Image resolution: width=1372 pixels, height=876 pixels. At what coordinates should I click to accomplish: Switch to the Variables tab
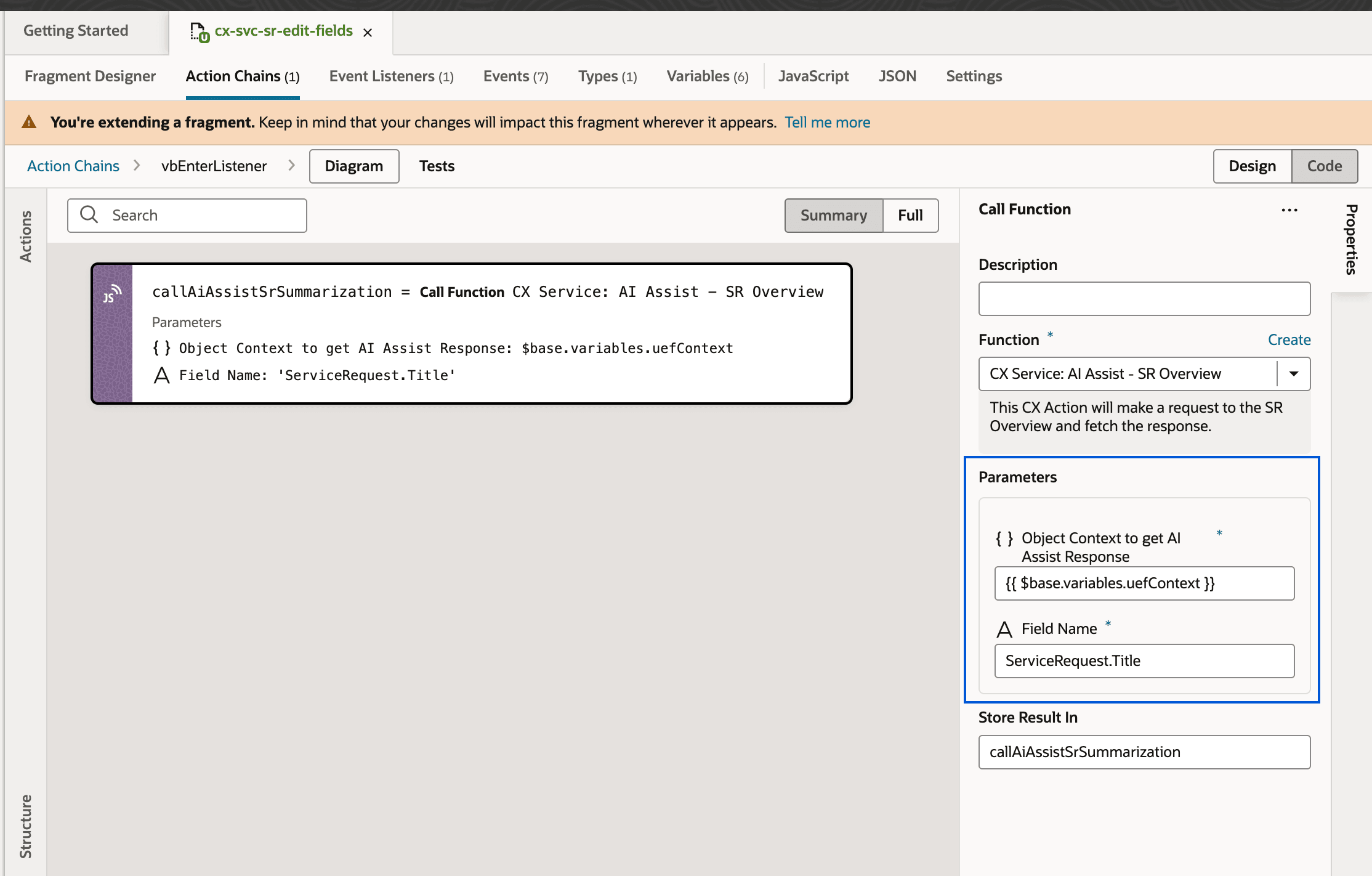coord(707,76)
